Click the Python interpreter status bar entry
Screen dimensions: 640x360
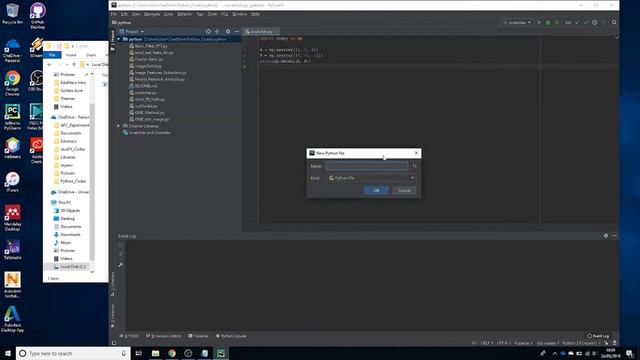coord(580,343)
